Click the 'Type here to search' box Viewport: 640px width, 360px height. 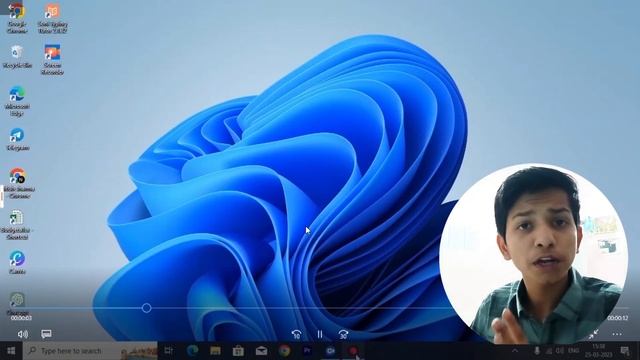click(90, 351)
